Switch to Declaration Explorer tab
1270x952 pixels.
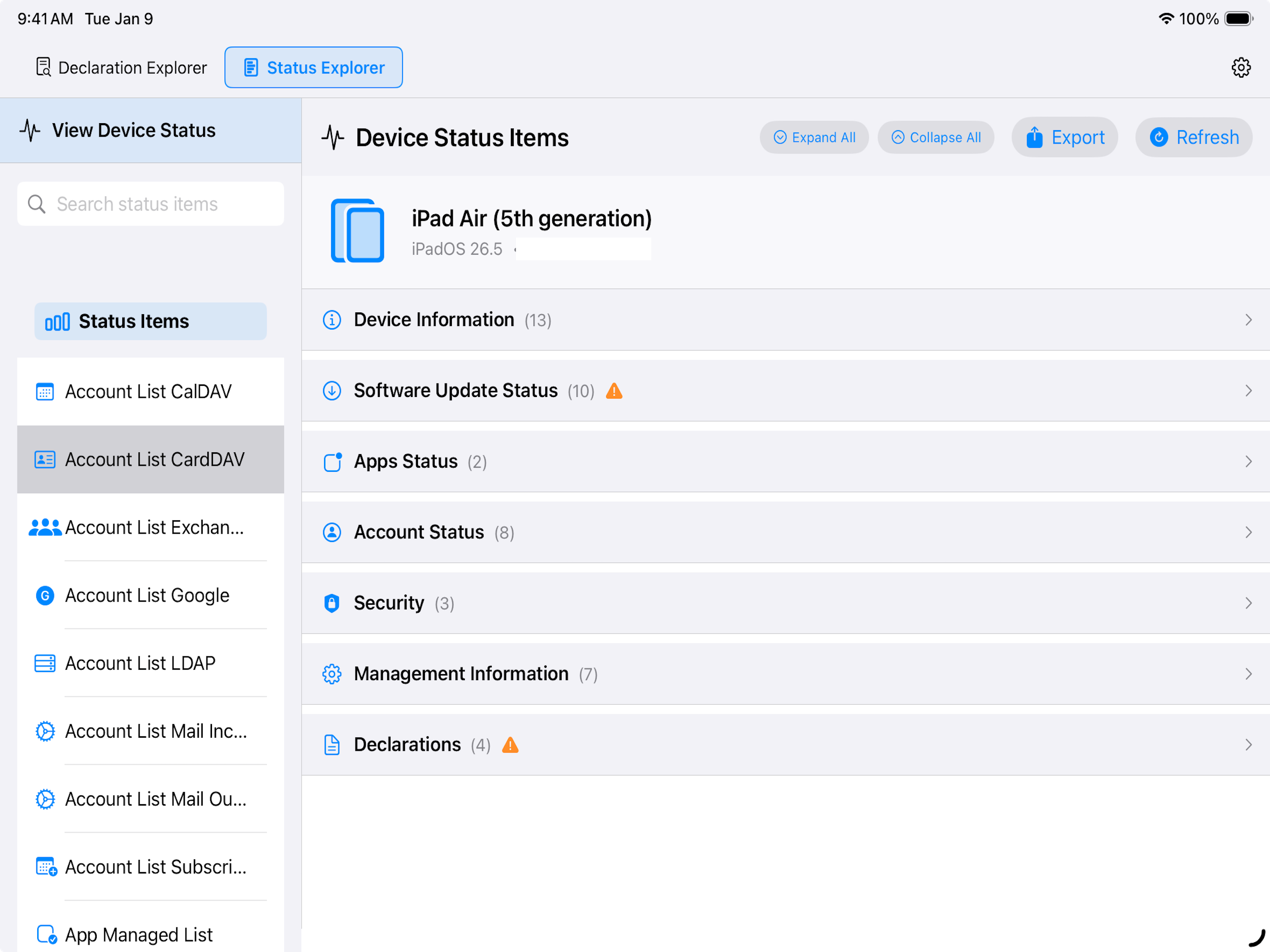[x=121, y=68]
